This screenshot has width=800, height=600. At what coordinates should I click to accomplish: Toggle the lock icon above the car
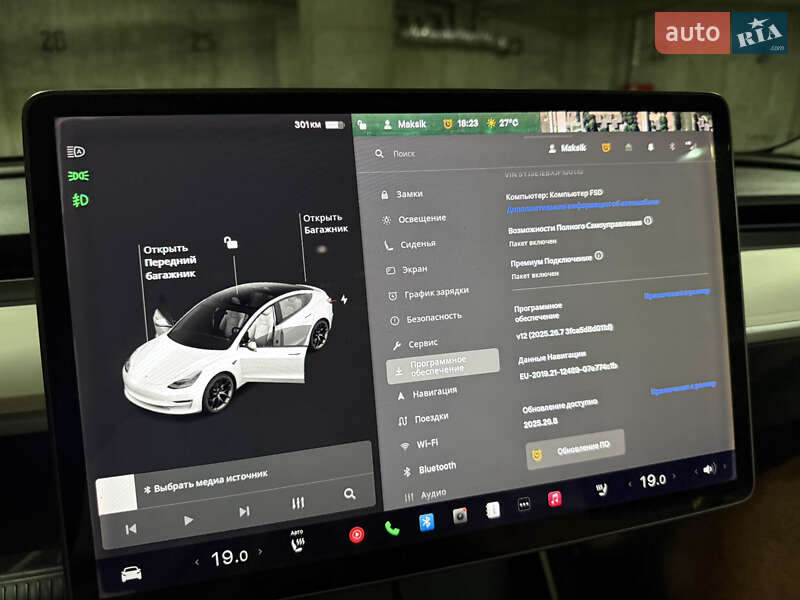click(x=231, y=241)
